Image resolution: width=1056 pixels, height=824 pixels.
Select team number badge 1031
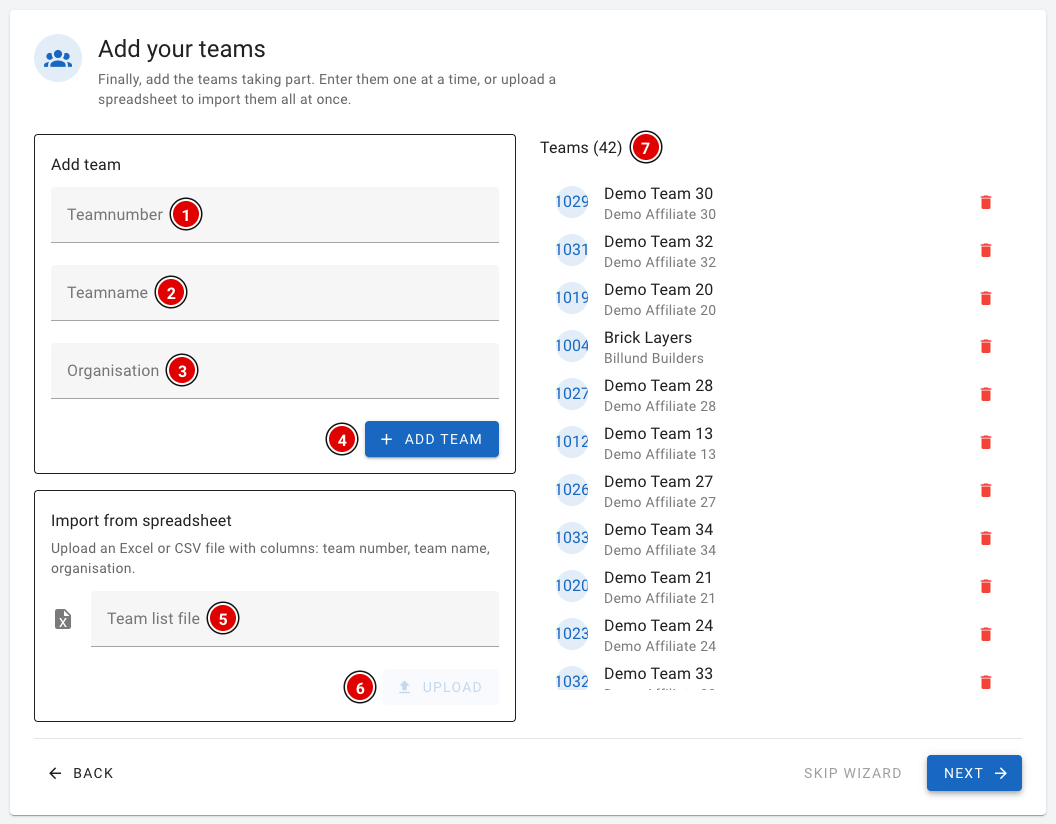pos(572,250)
